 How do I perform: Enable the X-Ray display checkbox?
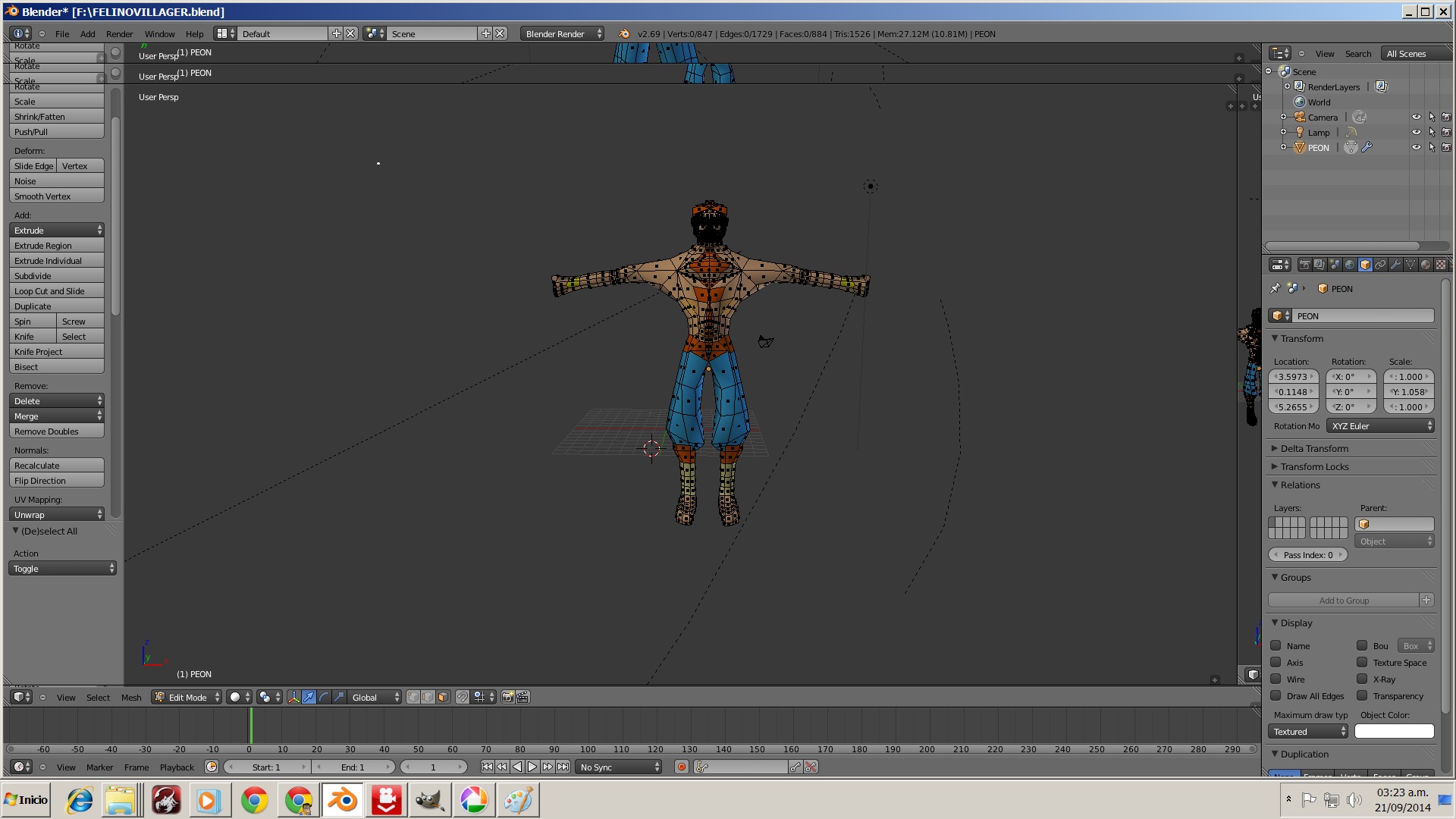tap(1362, 679)
